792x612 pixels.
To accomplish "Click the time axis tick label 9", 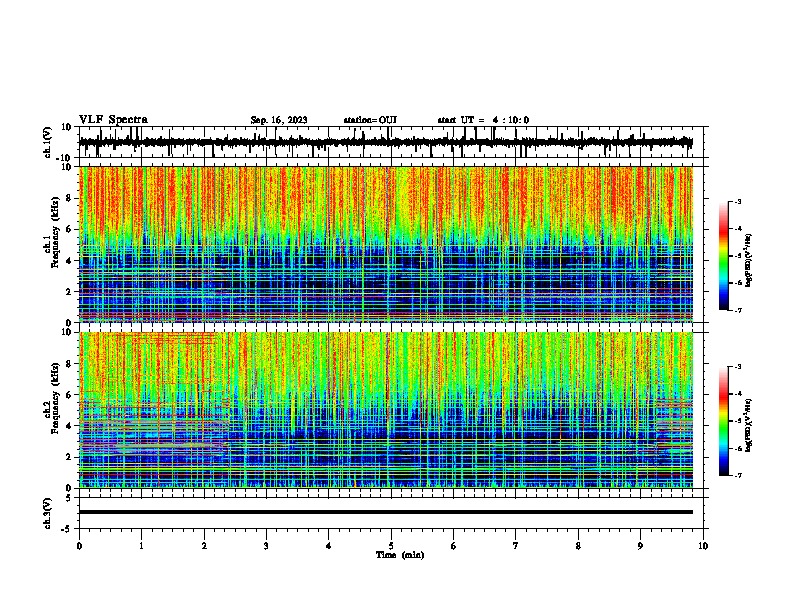I will point(640,546).
